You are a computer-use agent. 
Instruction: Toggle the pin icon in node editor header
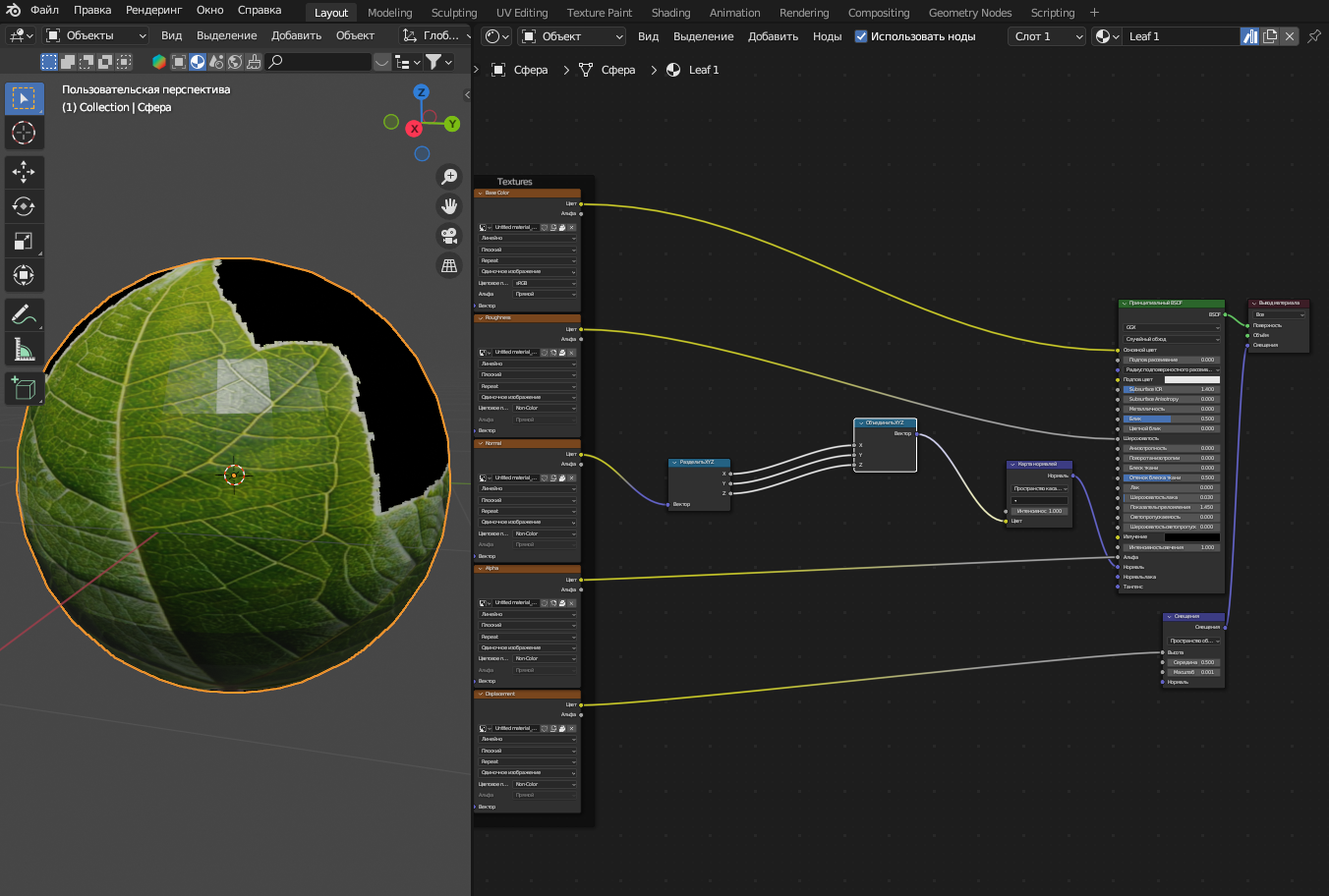coord(1314,36)
